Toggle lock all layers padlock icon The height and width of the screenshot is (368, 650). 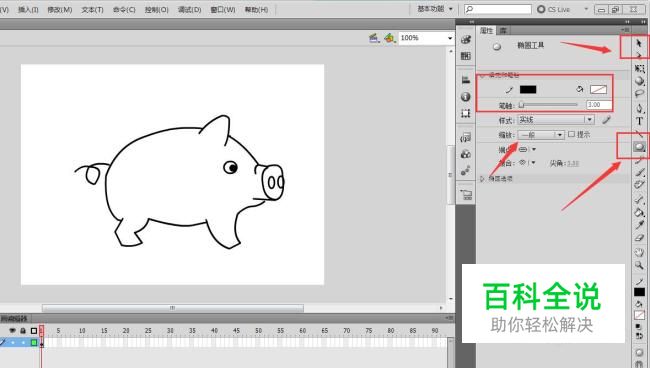[x=23, y=331]
